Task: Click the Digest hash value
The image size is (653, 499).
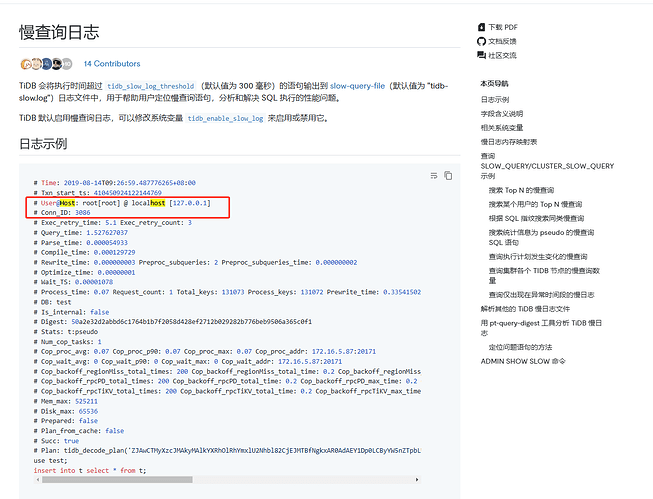Action: pos(192,322)
